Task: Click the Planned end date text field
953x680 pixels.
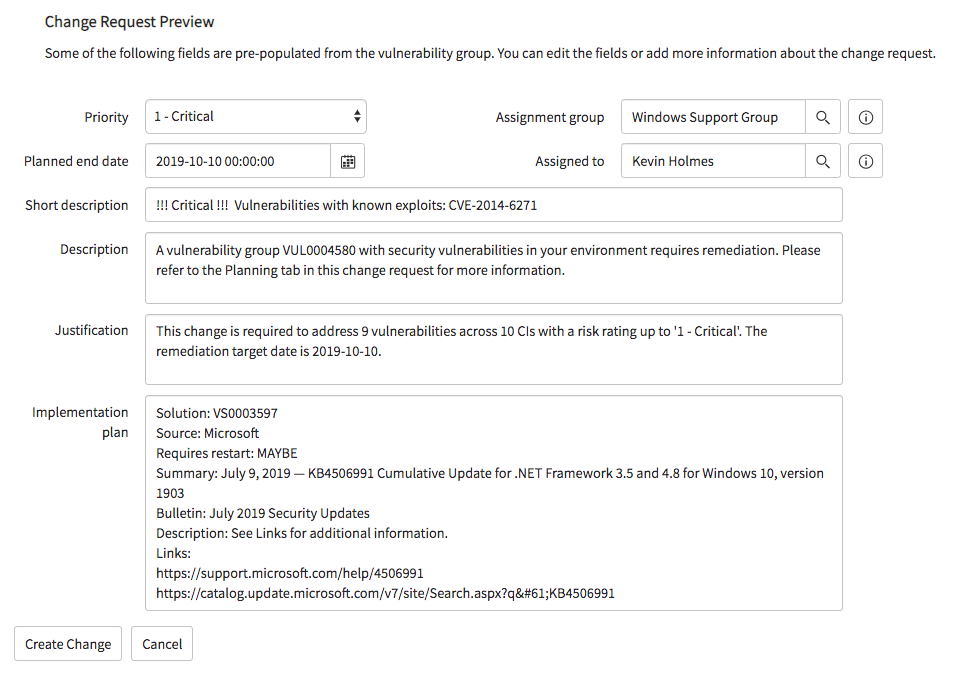Action: (x=238, y=161)
